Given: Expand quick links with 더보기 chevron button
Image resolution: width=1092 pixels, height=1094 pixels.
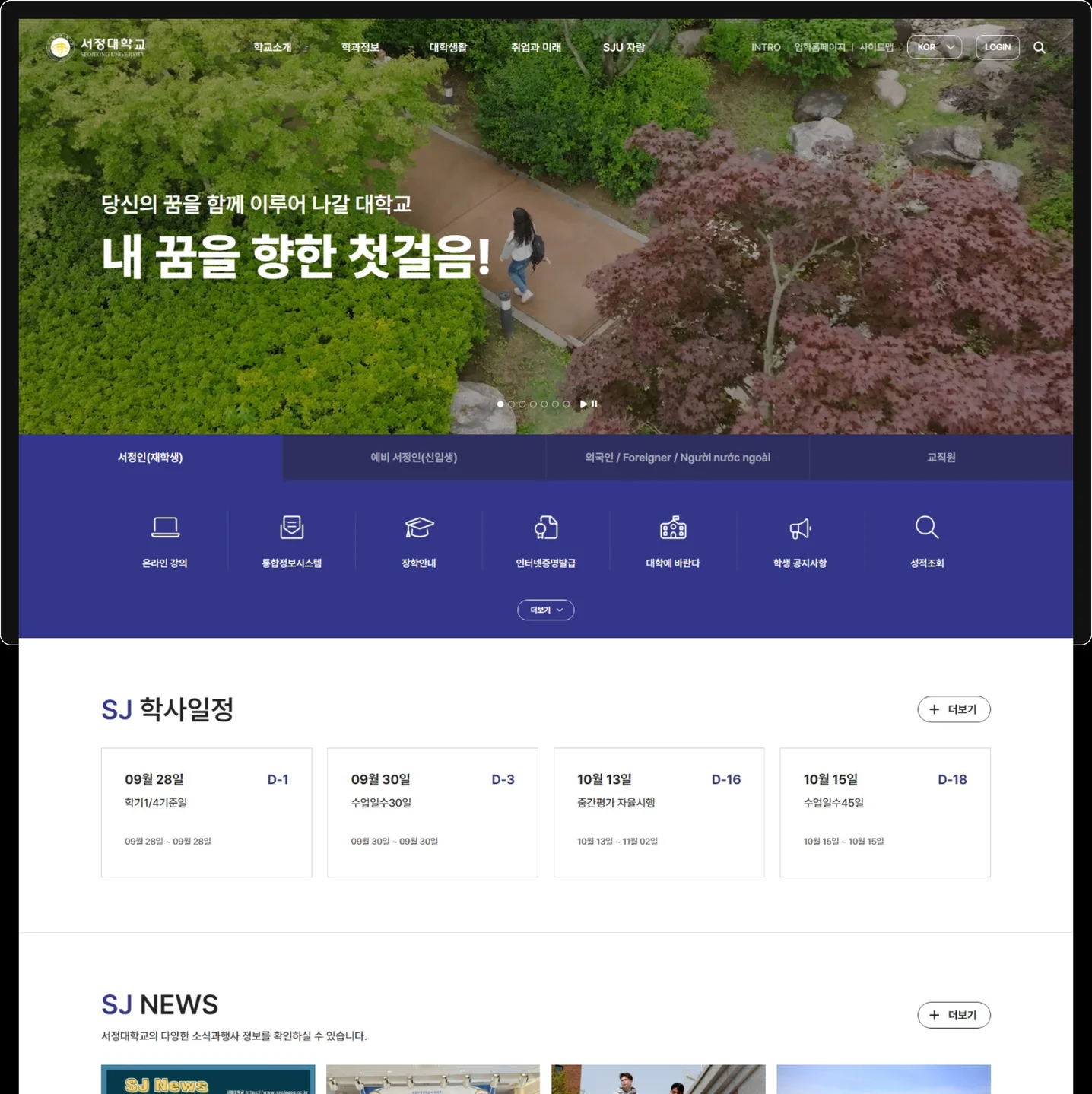Looking at the screenshot, I should pyautogui.click(x=546, y=610).
